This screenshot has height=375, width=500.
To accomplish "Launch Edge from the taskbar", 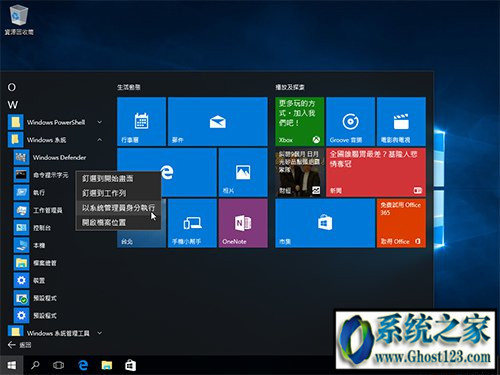I will (83, 365).
